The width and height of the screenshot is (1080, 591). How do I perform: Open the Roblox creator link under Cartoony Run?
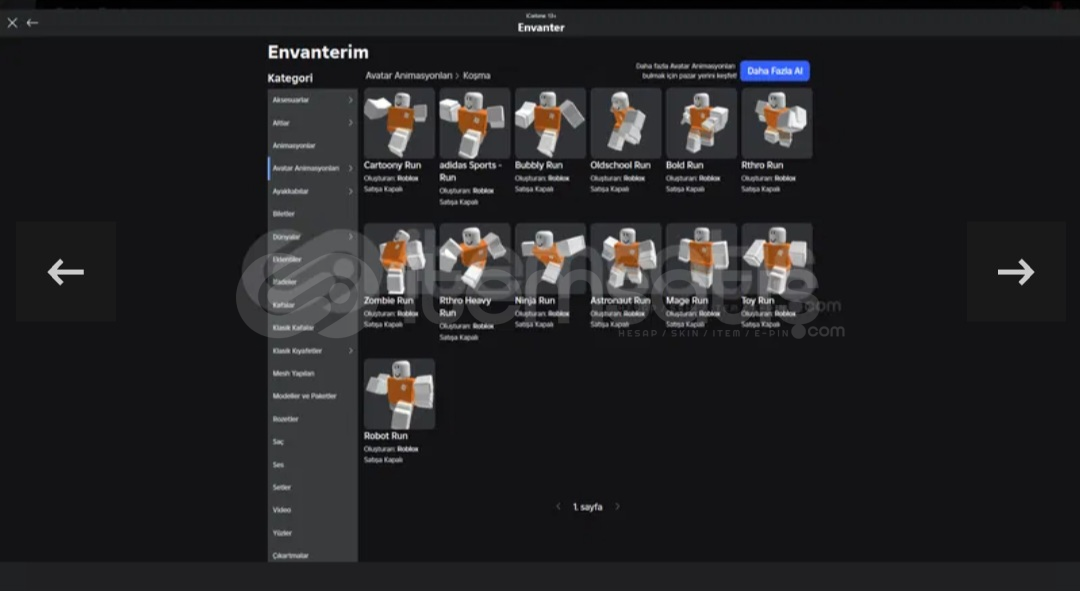[408, 178]
